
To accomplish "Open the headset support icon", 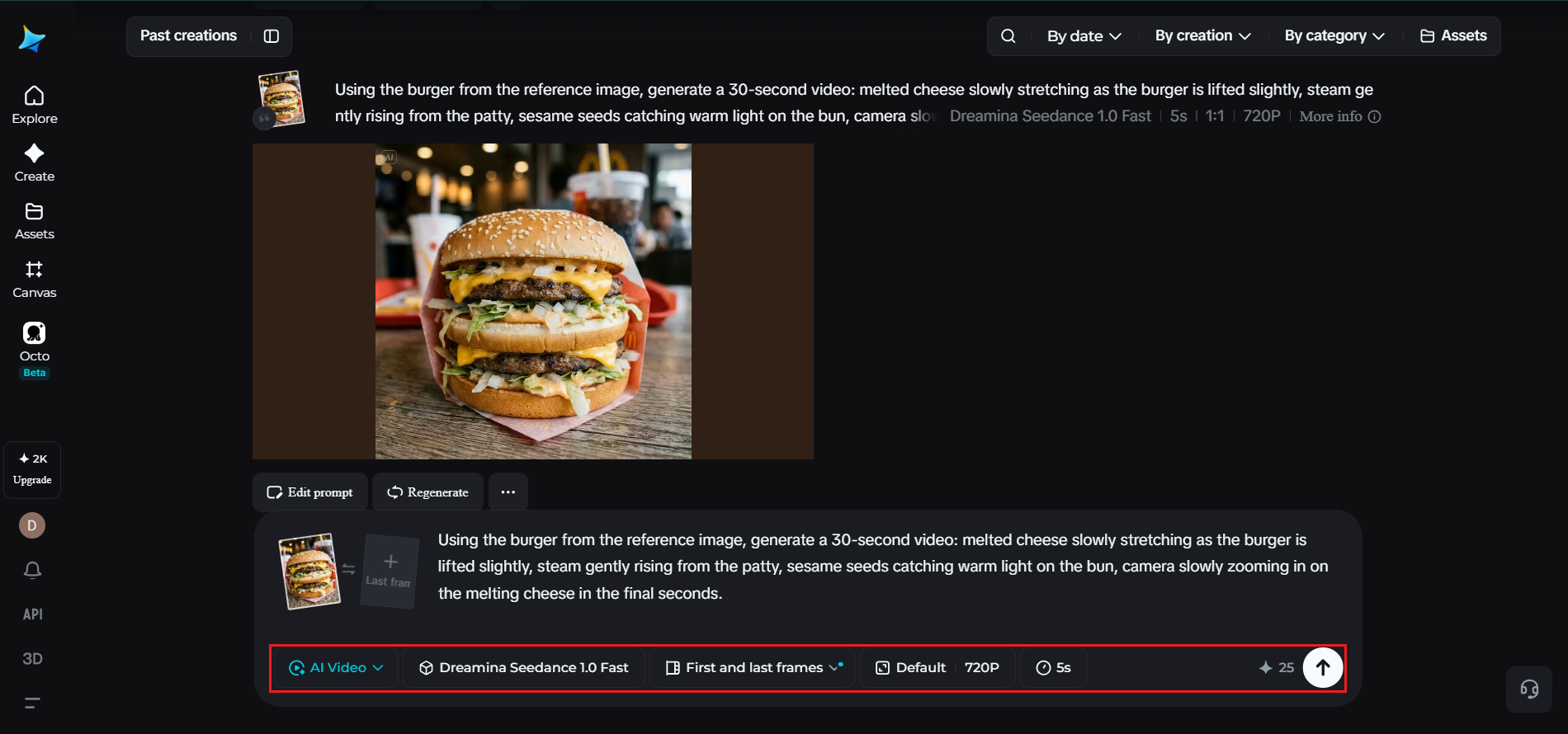I will pyautogui.click(x=1528, y=689).
